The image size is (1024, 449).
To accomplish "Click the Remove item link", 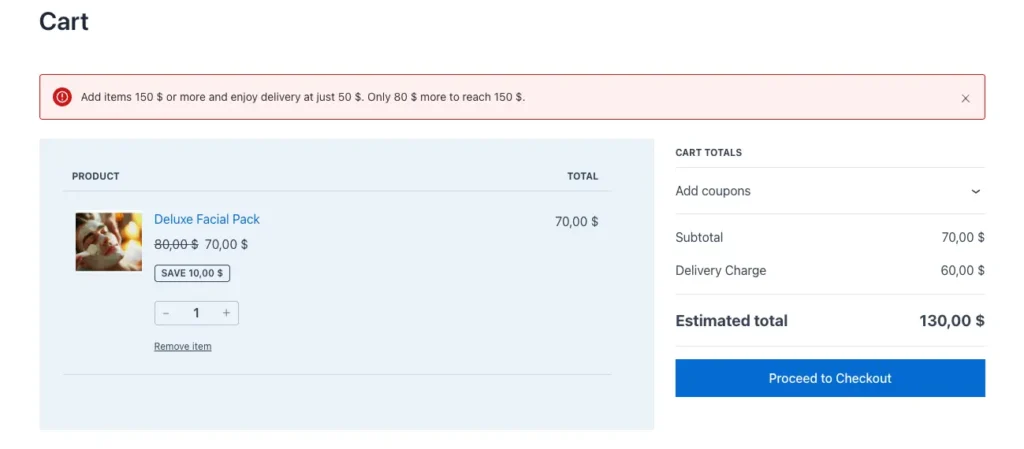I will click(182, 347).
